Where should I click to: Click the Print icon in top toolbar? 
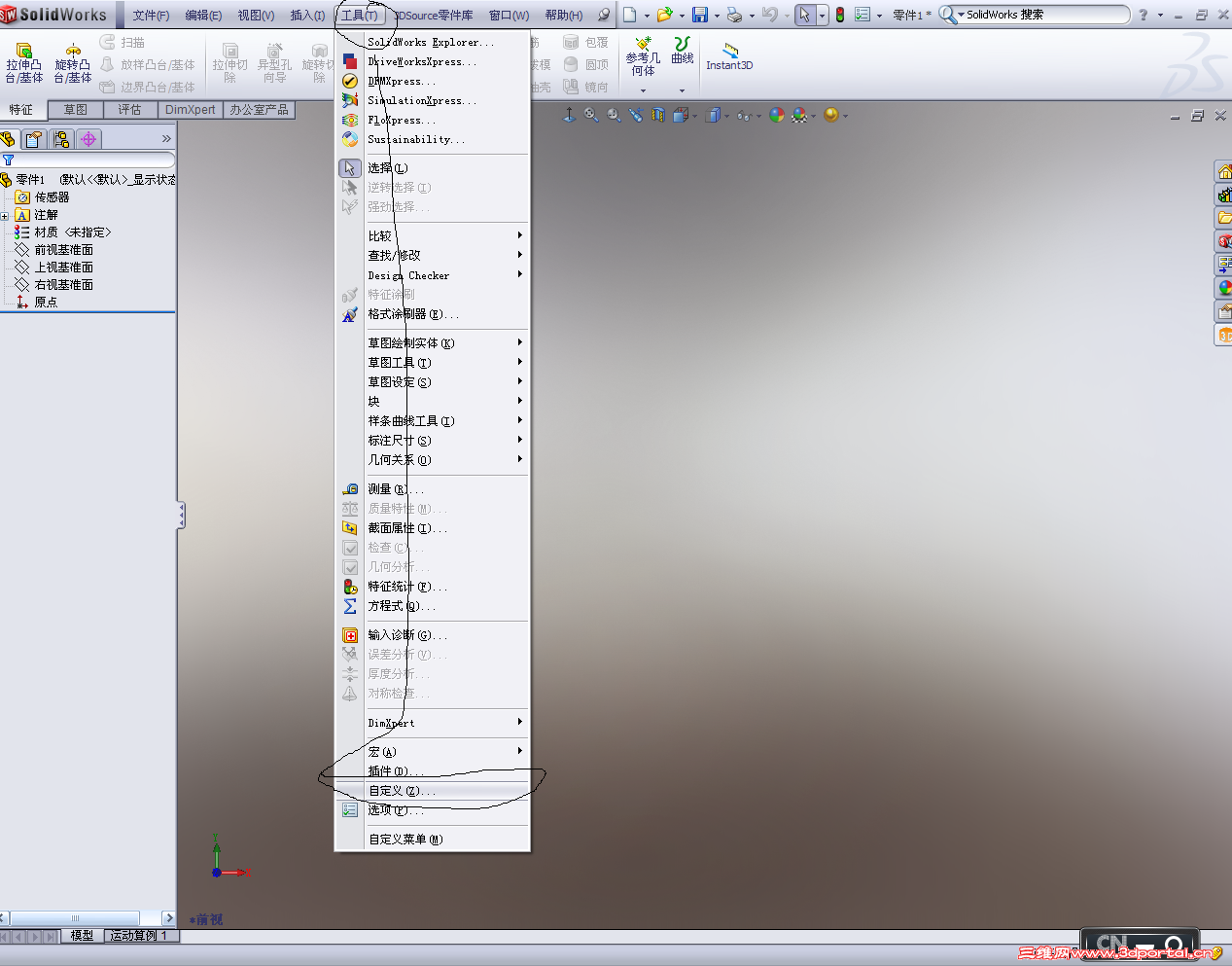coord(734,15)
